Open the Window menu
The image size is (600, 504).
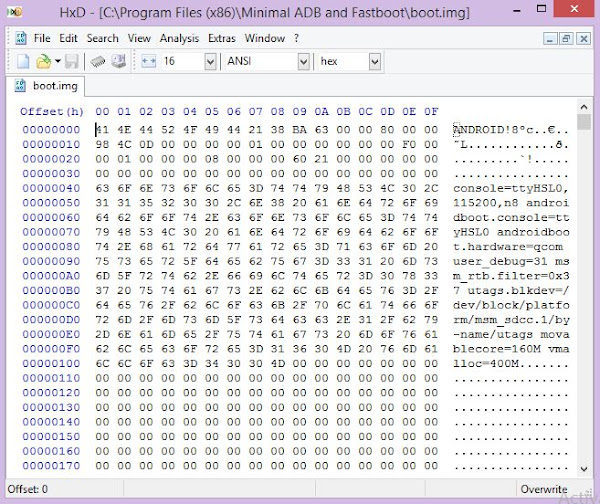click(x=265, y=38)
